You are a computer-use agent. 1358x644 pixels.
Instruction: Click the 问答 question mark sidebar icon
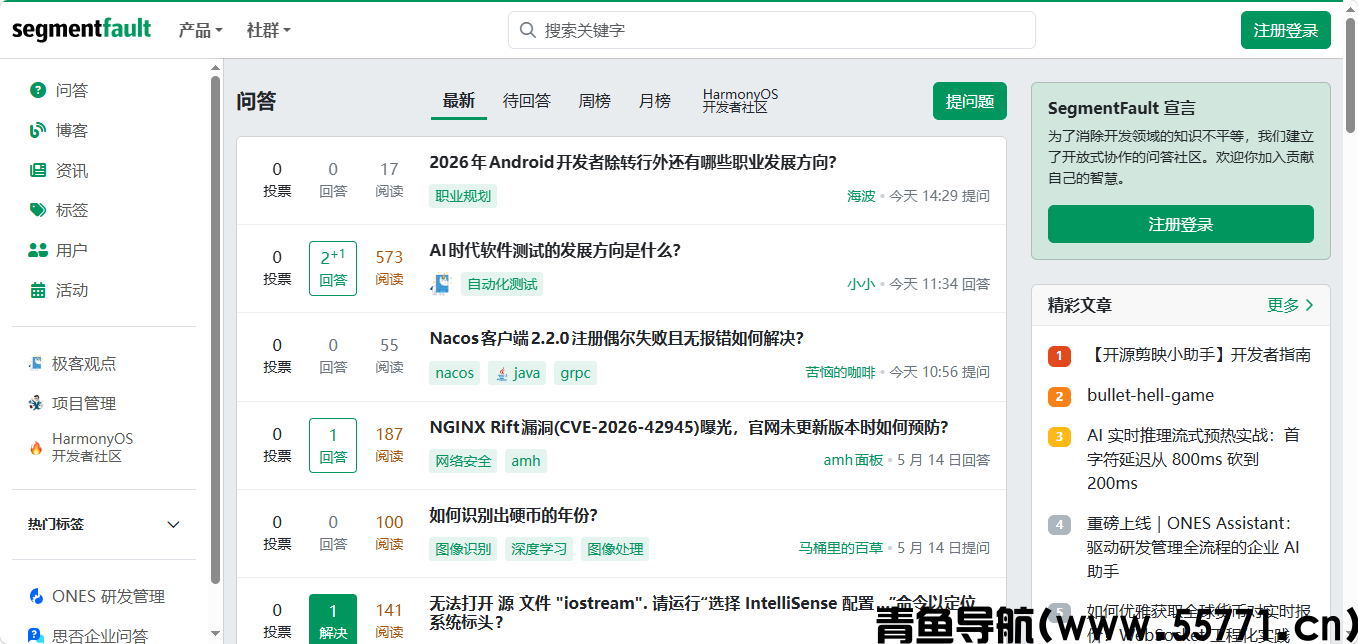pos(38,90)
